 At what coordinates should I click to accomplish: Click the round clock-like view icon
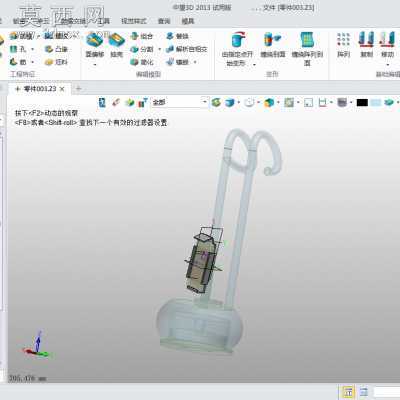click(x=249, y=102)
